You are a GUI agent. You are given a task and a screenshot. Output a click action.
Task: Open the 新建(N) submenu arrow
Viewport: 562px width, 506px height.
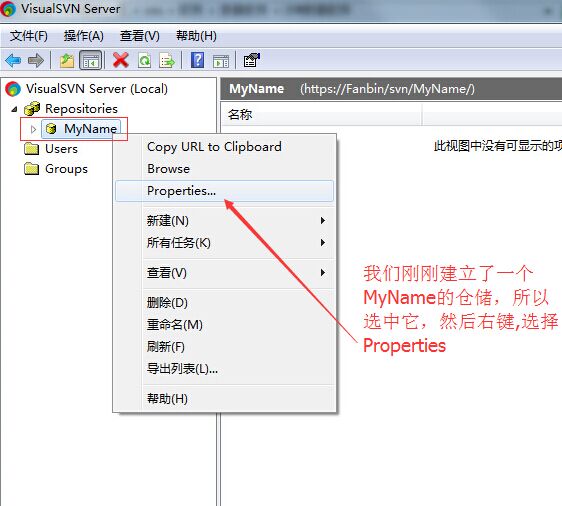[x=323, y=220]
